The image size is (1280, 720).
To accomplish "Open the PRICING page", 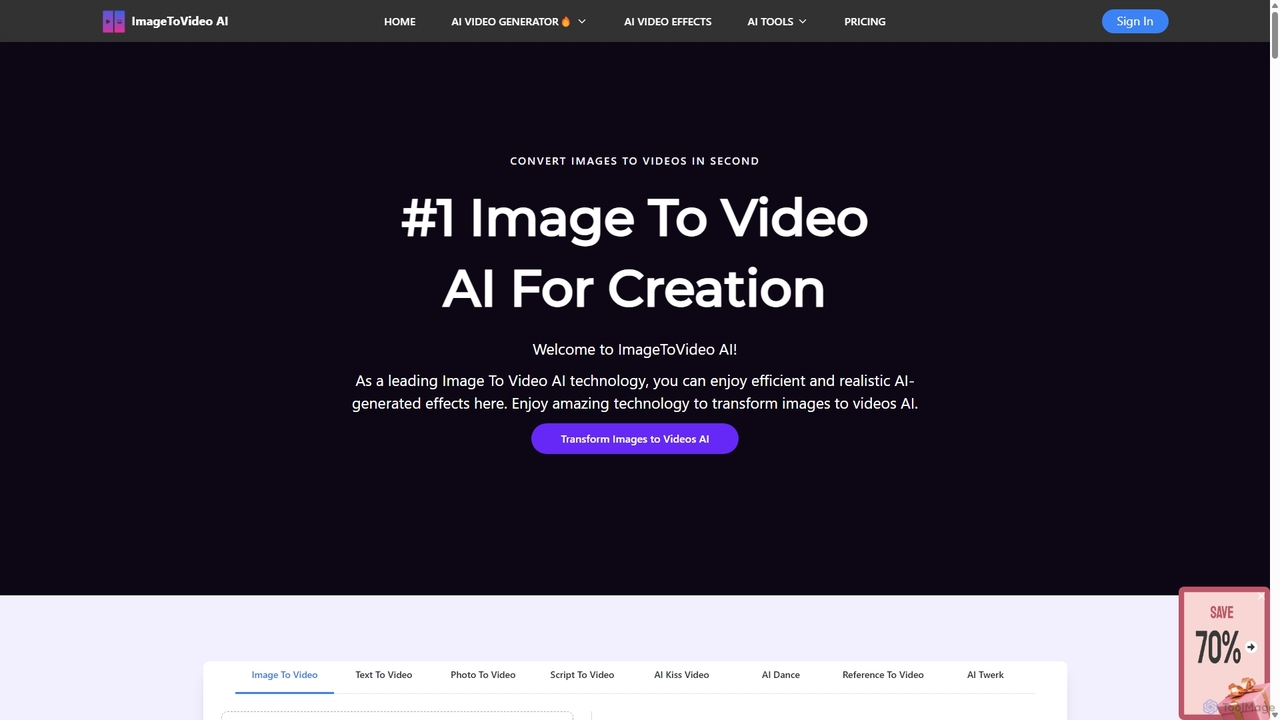I will click(865, 21).
